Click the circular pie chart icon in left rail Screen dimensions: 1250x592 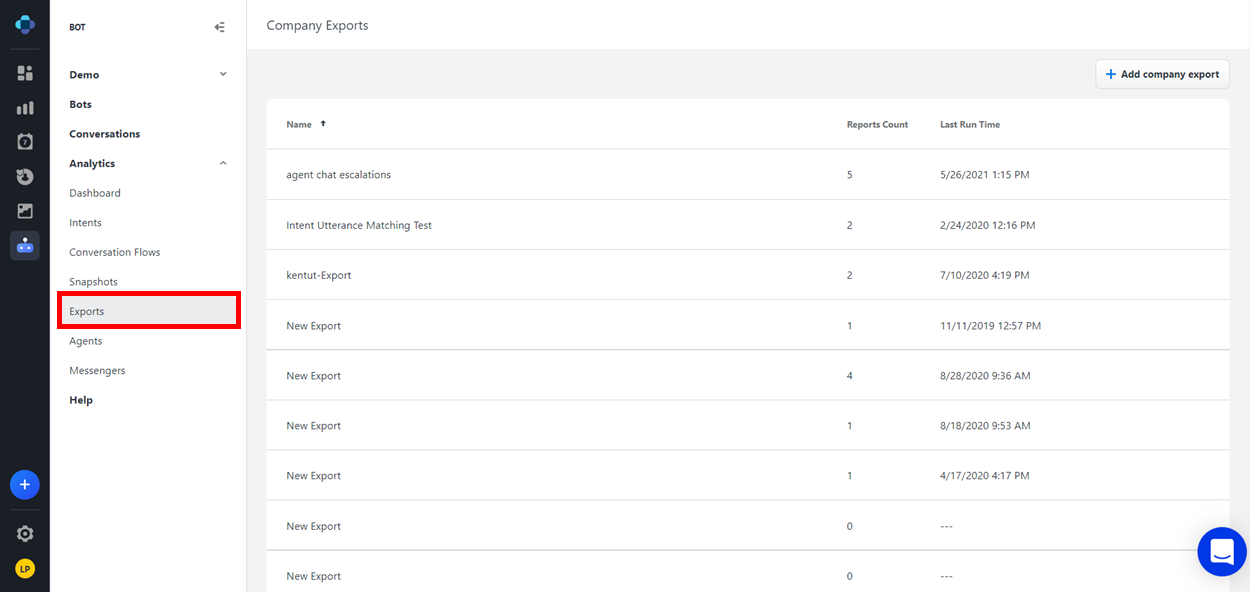[x=25, y=177]
